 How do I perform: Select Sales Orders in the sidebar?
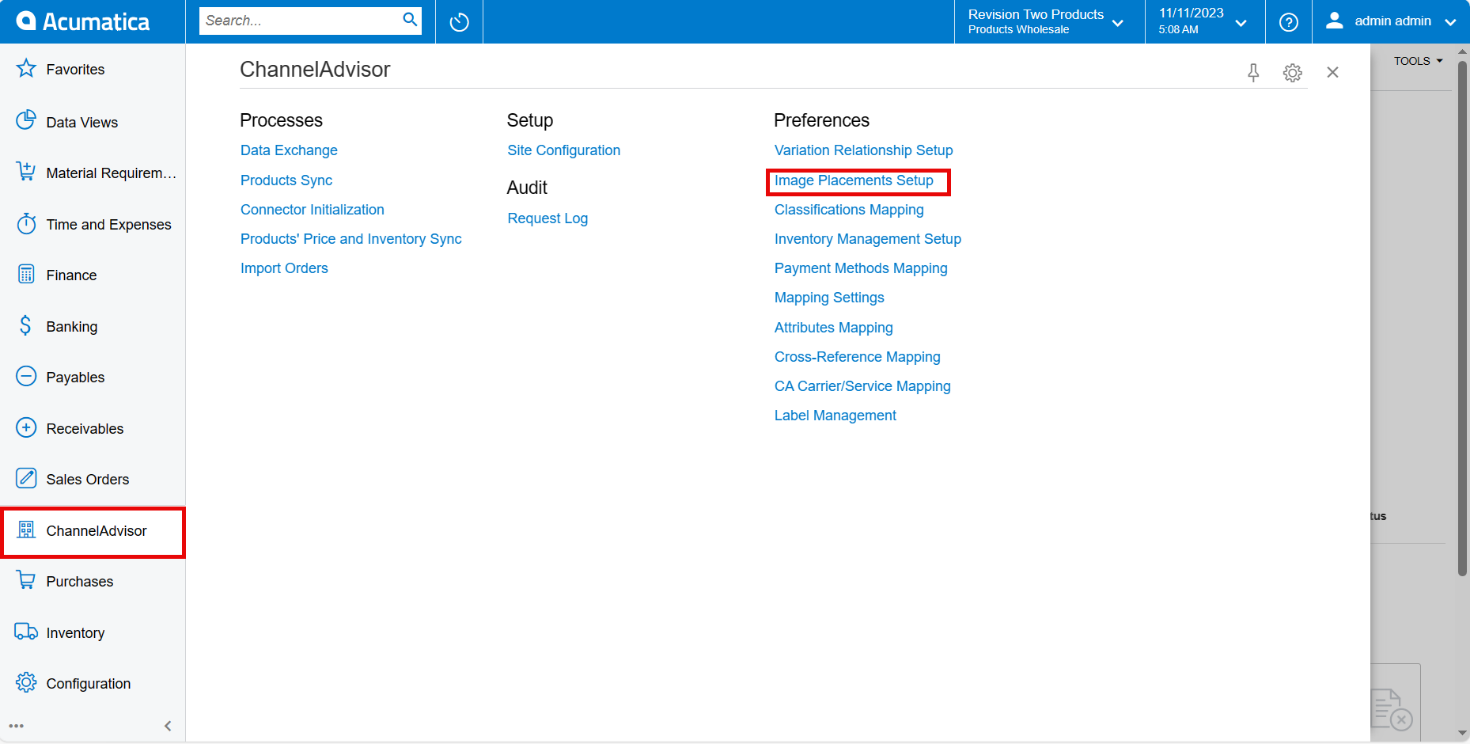pyautogui.click(x=87, y=479)
